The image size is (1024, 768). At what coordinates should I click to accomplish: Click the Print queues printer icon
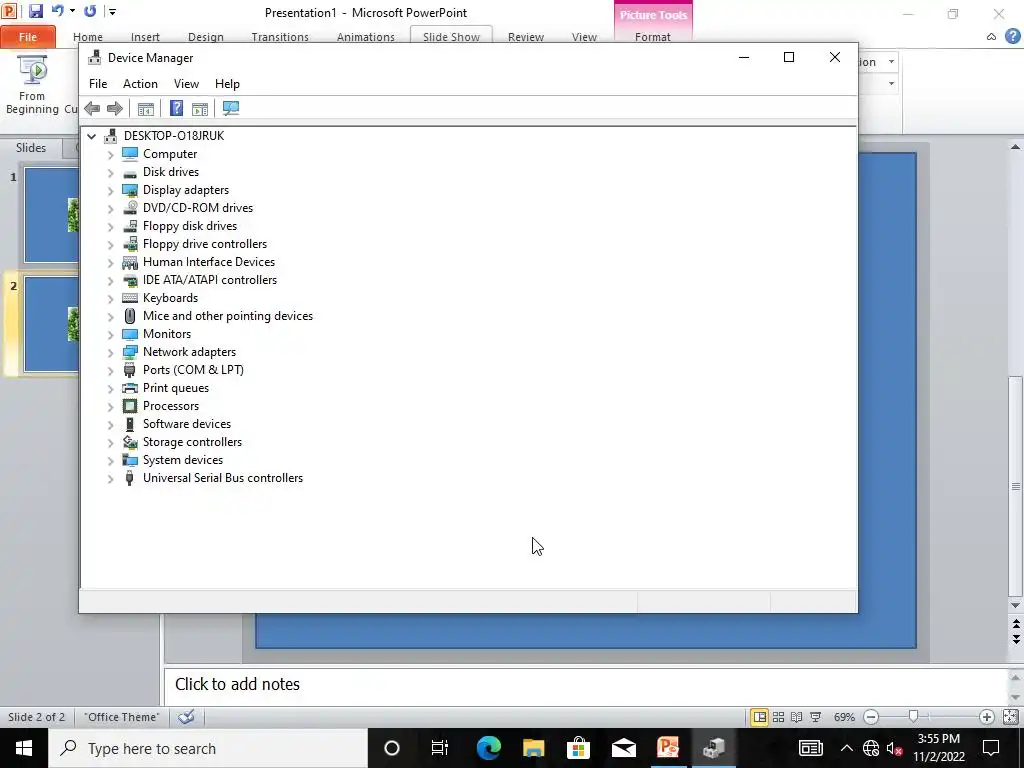130,388
